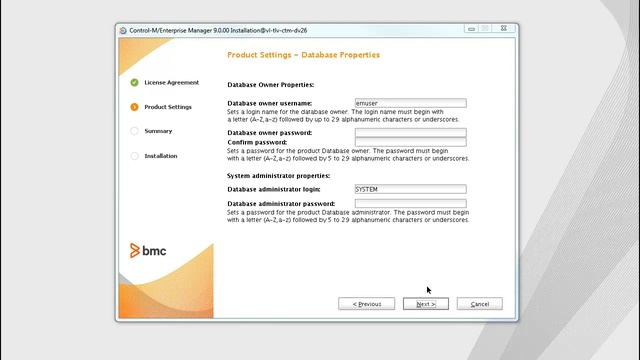
Task: Click the Product Settings – Database Properties heading
Action: click(303, 55)
